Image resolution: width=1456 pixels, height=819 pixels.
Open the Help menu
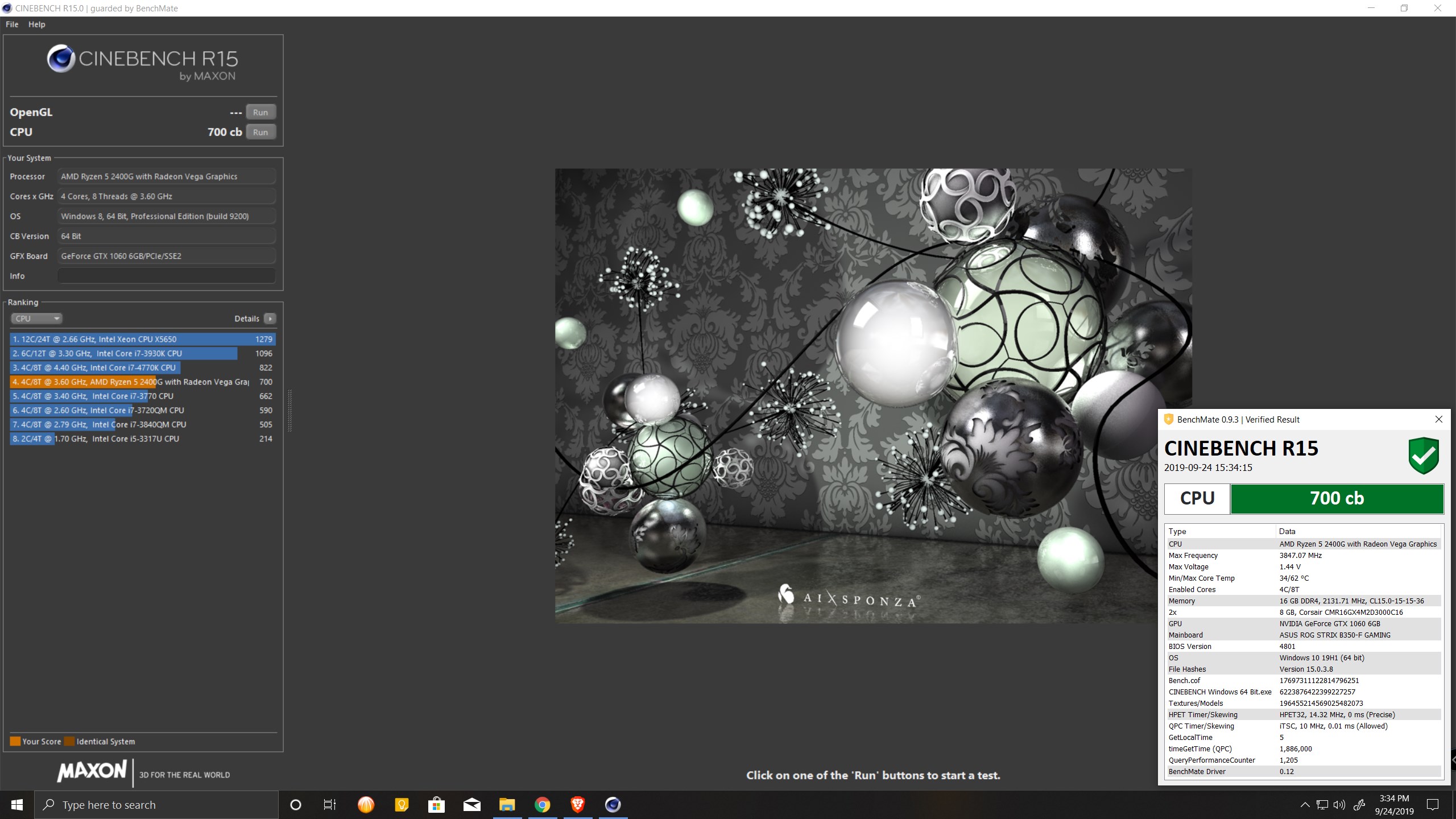37,24
